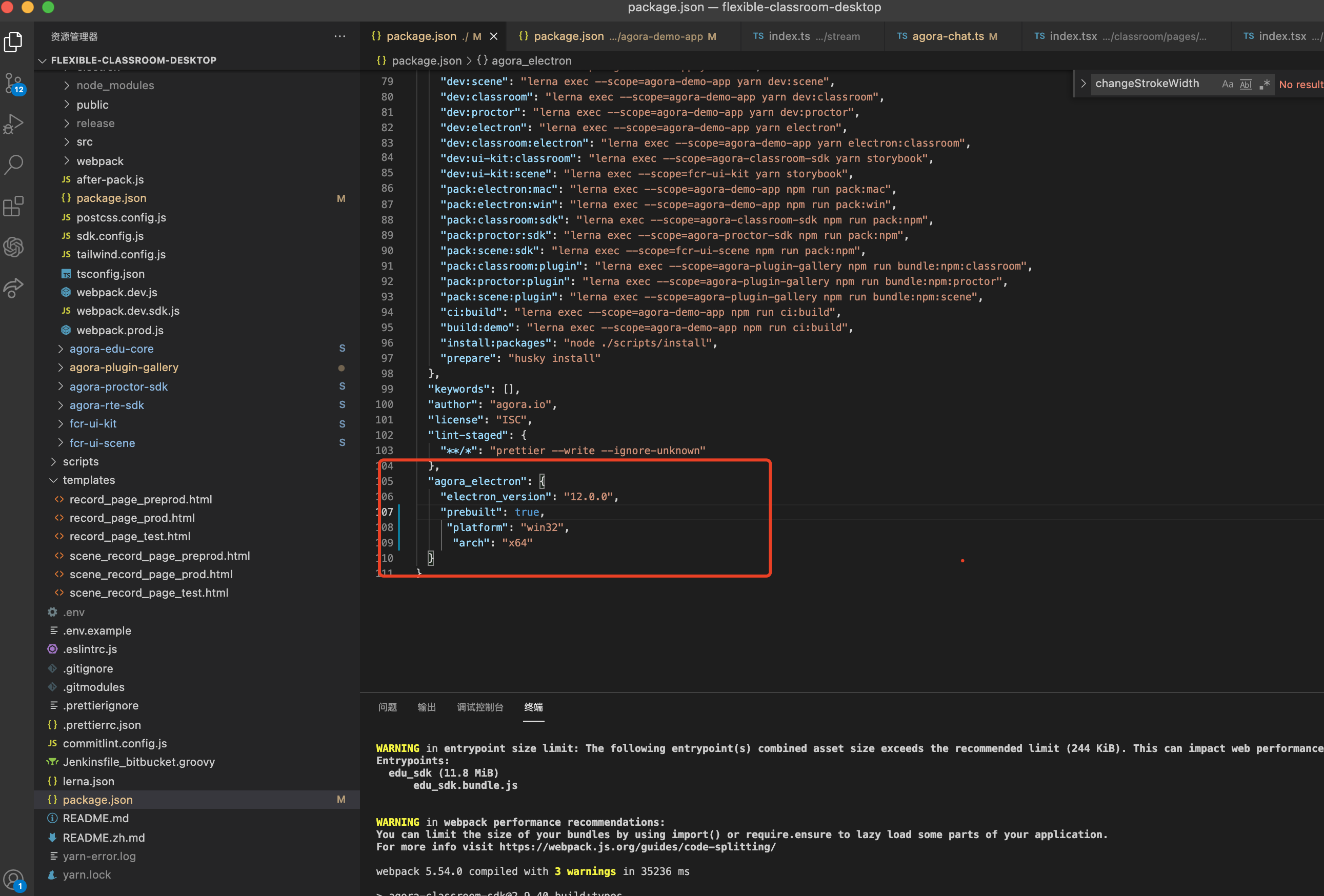This screenshot has height=896, width=1324.
Task: Switch to index.ts stream tab
Action: pyautogui.click(x=812, y=36)
